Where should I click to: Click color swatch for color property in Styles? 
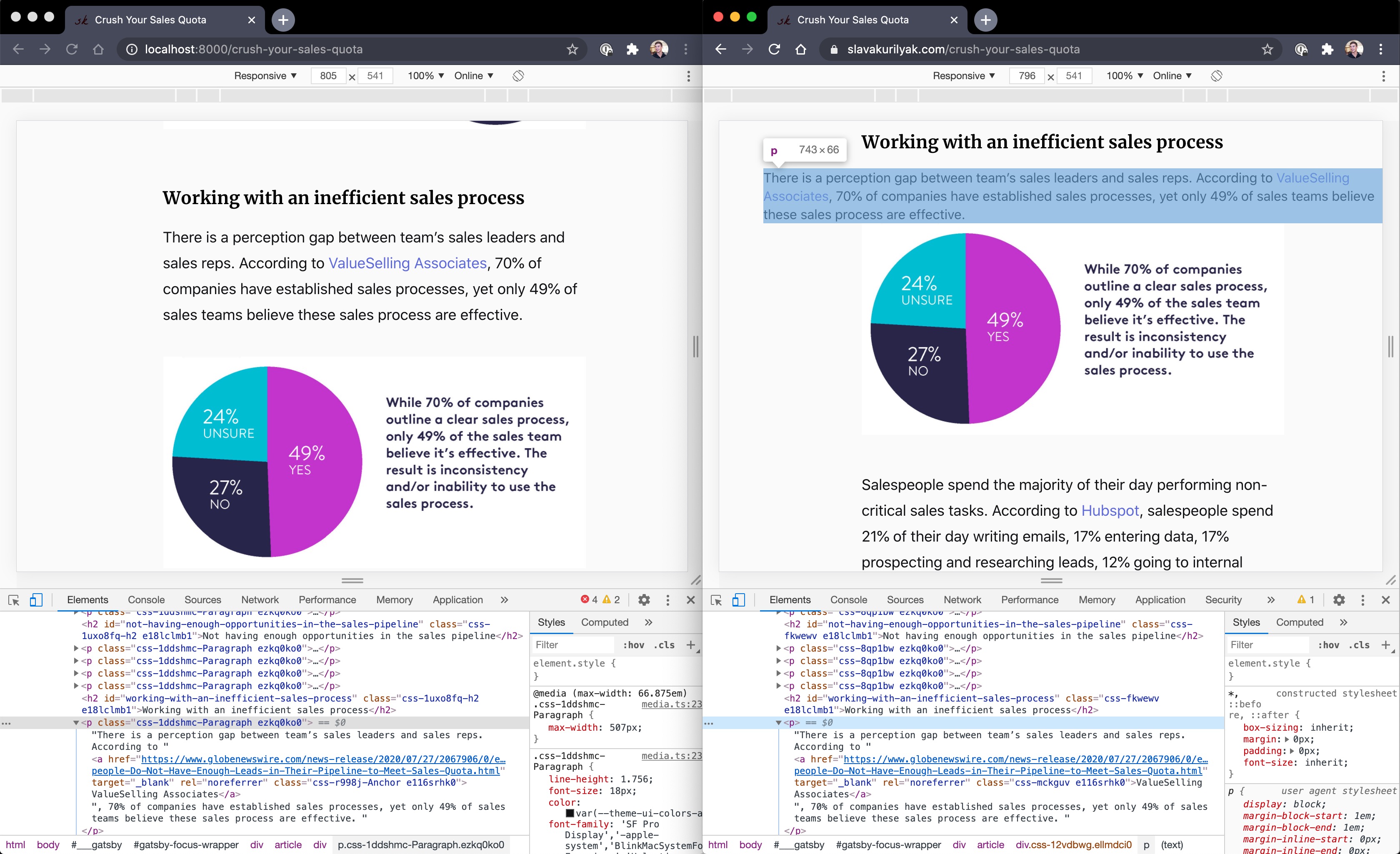coord(569,813)
